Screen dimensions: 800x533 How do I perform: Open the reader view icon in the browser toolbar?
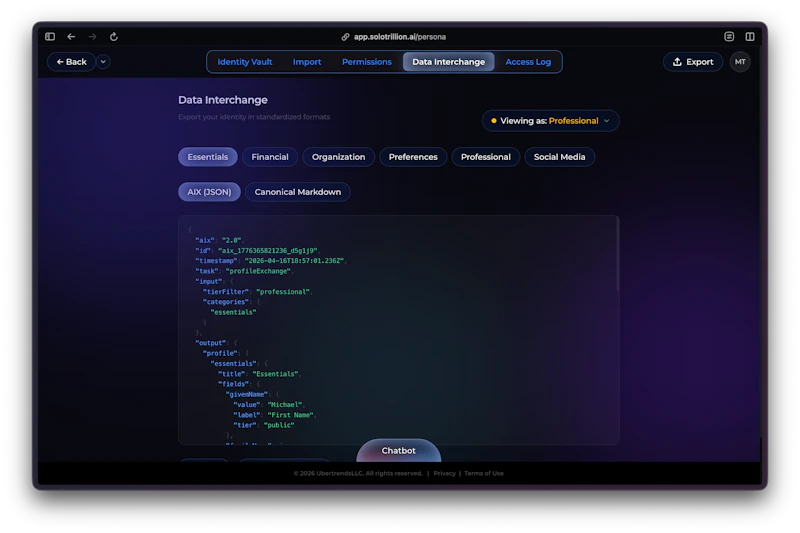click(x=729, y=36)
